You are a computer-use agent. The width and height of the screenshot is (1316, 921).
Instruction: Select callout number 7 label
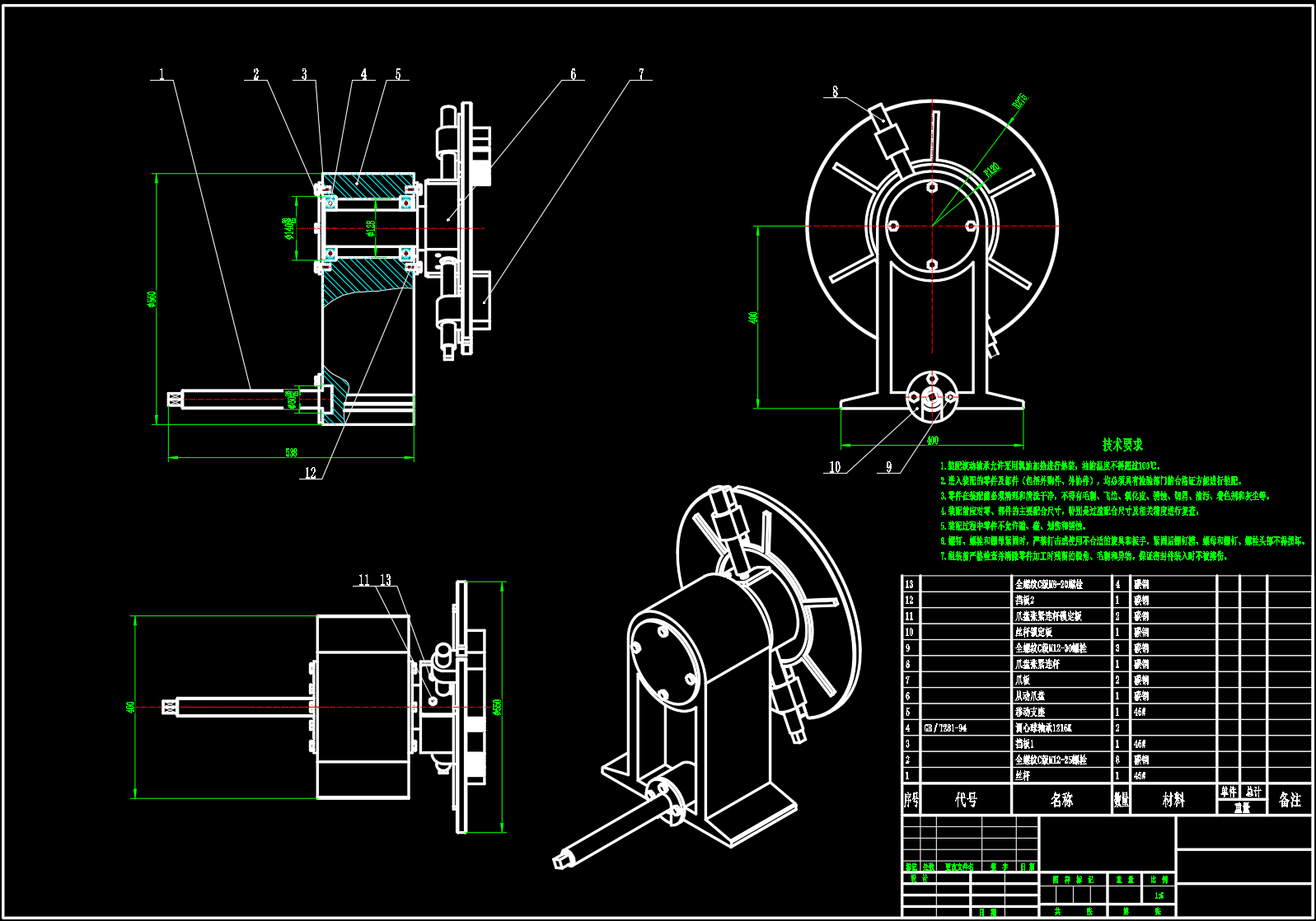click(x=641, y=74)
